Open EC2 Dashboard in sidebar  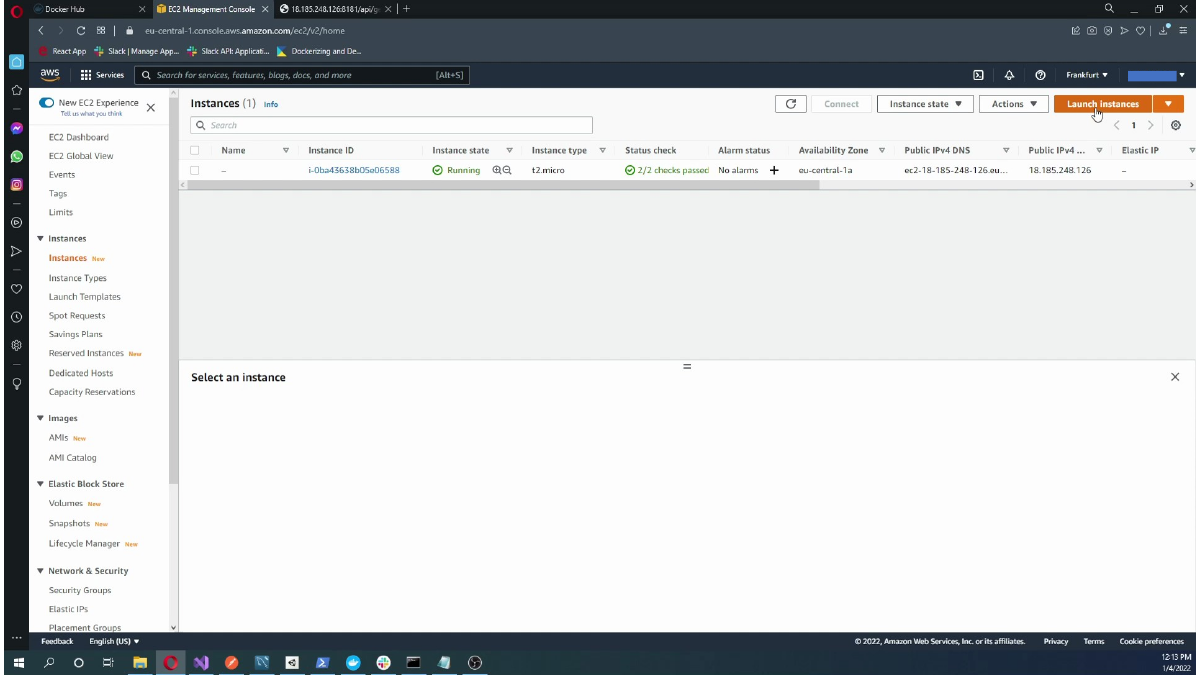(x=79, y=137)
